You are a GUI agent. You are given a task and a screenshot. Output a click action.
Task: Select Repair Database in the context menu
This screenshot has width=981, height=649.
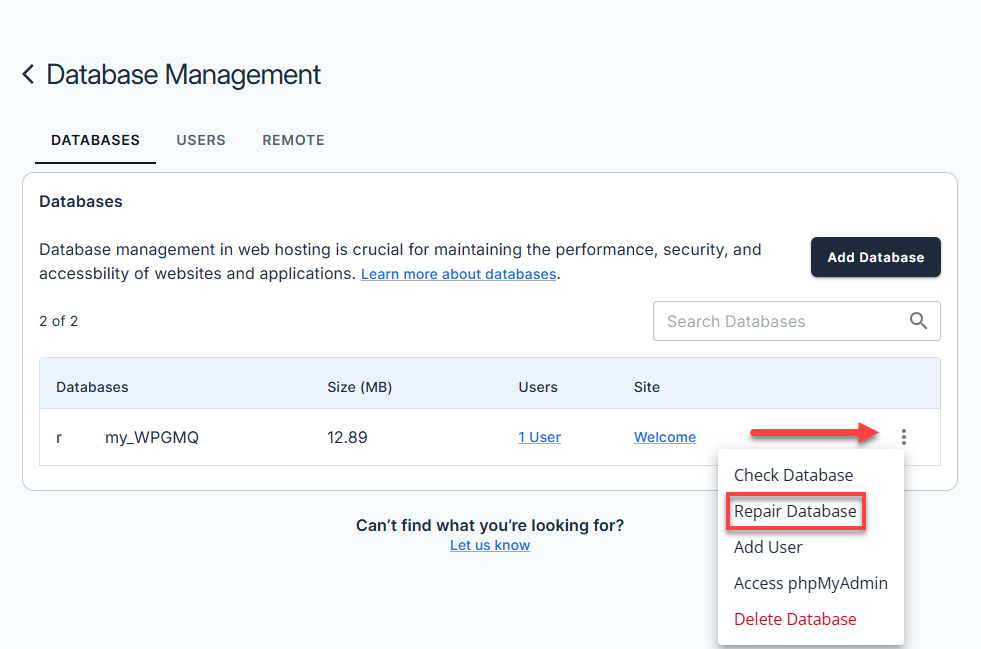pyautogui.click(x=795, y=511)
